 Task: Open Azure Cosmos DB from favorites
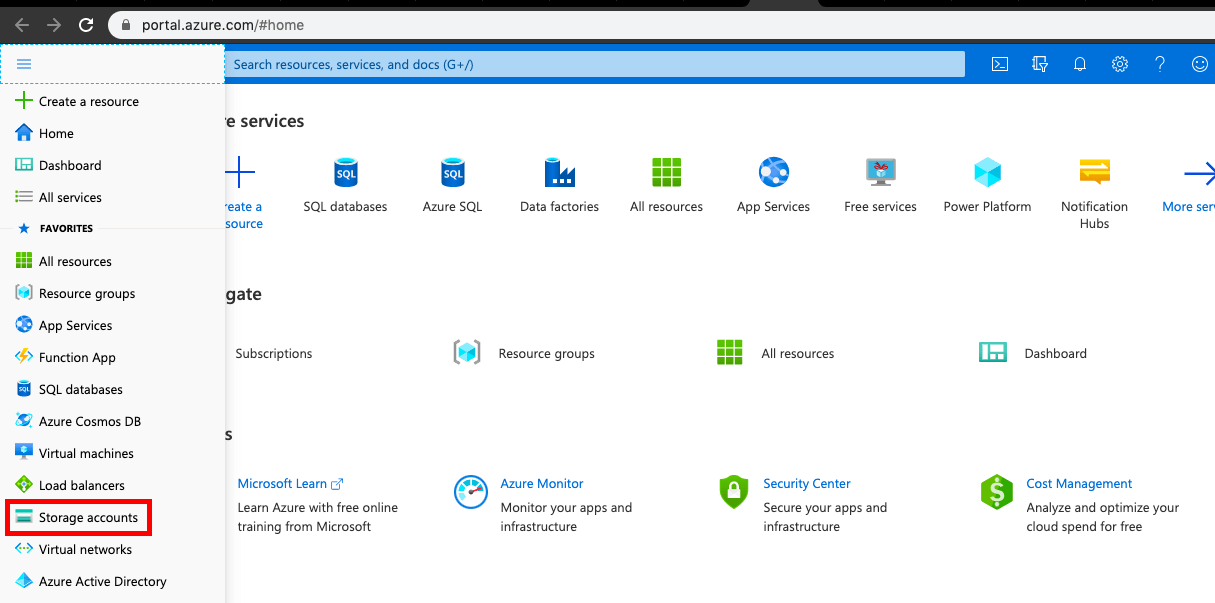89,421
